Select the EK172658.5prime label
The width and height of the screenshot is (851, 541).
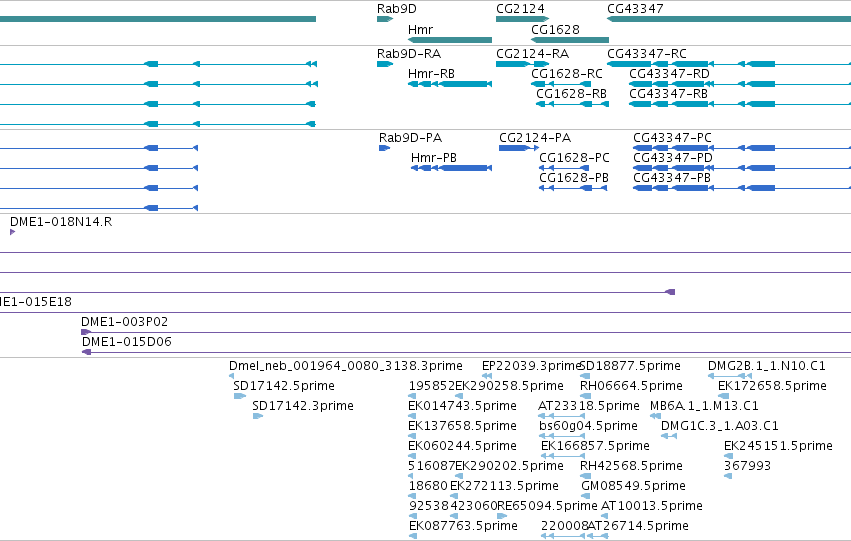(772, 386)
